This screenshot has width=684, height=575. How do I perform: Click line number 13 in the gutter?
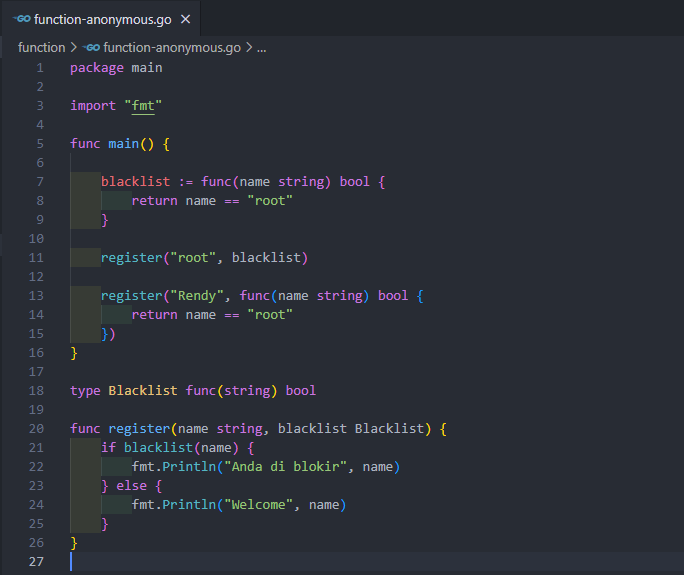click(x=36, y=296)
